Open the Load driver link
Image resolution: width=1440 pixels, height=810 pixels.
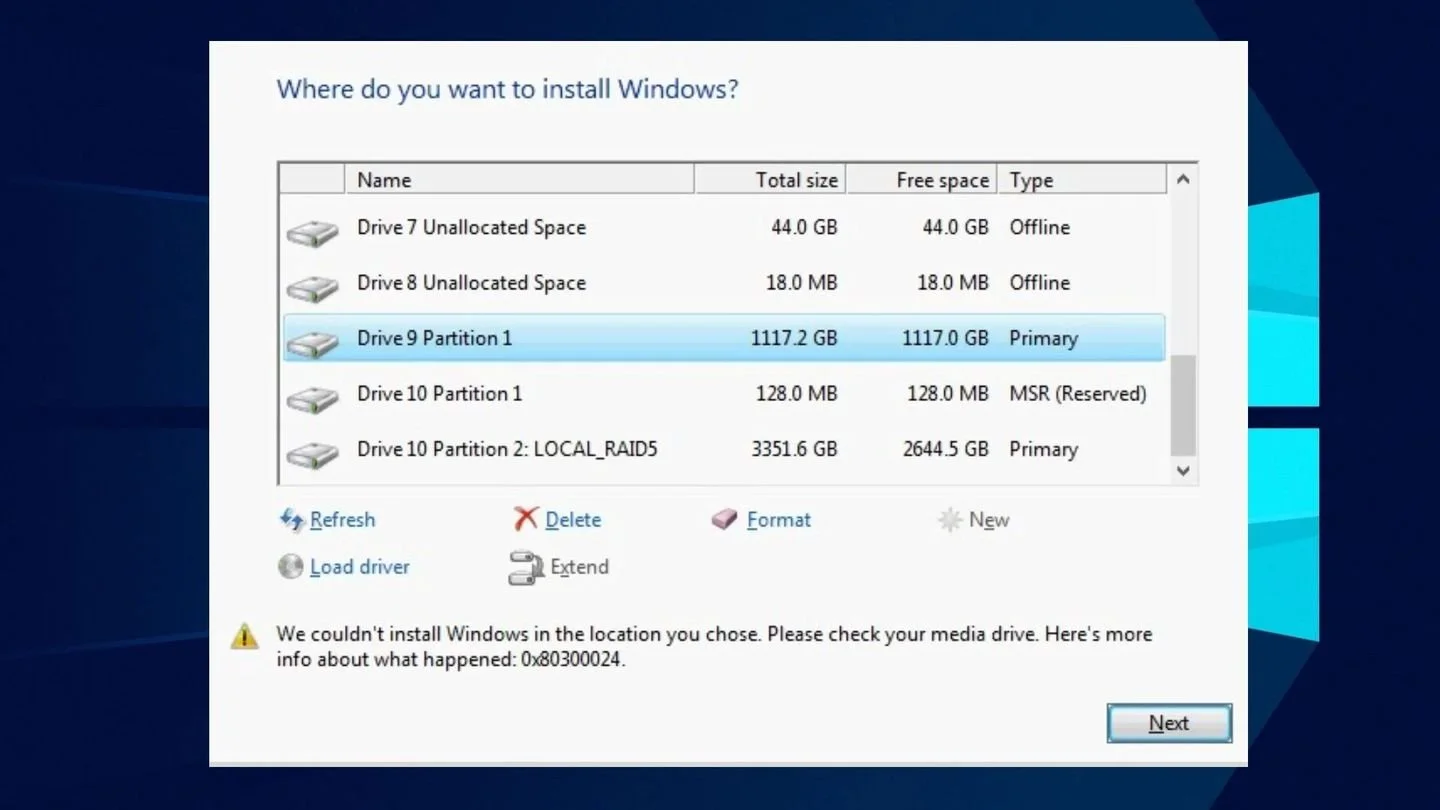coord(360,567)
